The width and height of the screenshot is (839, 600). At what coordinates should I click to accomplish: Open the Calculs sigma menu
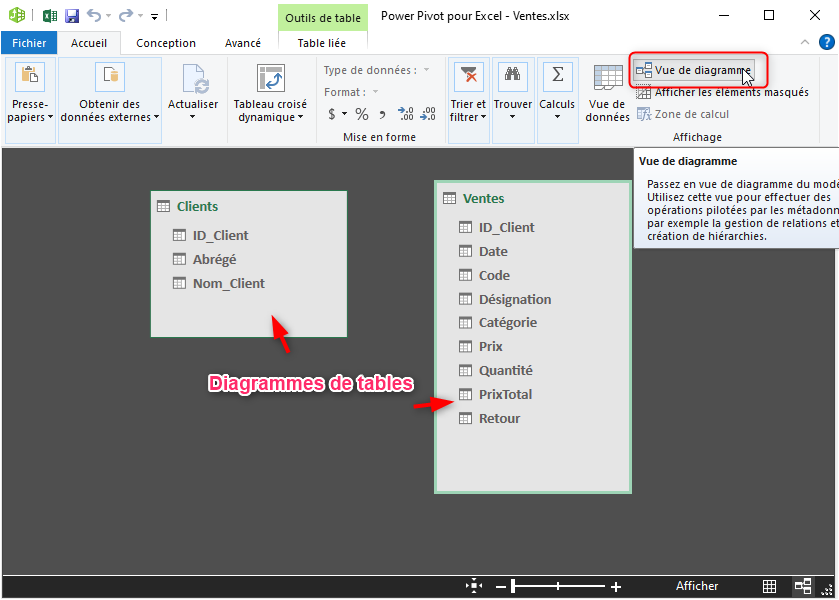coord(558,101)
